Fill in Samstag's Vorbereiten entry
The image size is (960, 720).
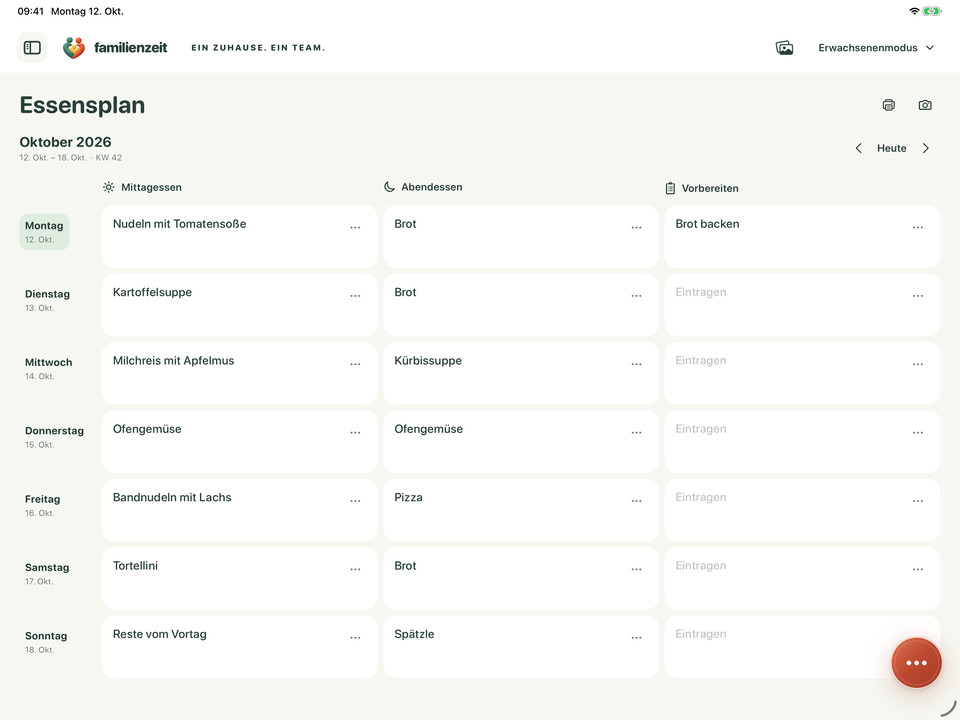point(802,579)
